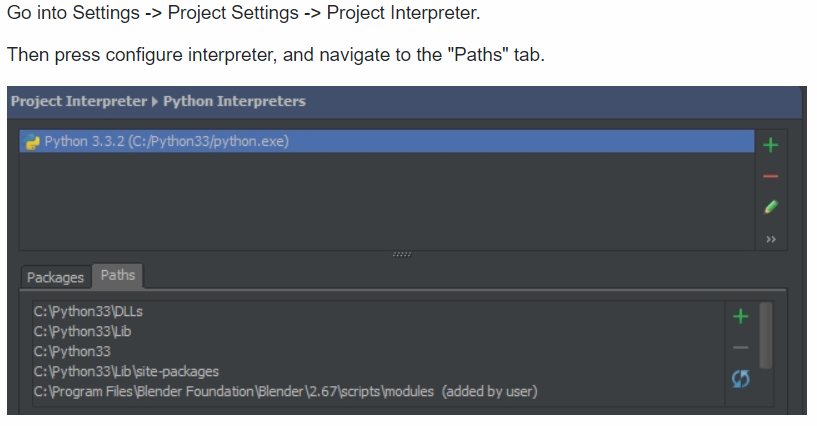Viewport: 817px width, 426px height.
Task: Select the C:\Python33 path entry
Action: pos(72,352)
